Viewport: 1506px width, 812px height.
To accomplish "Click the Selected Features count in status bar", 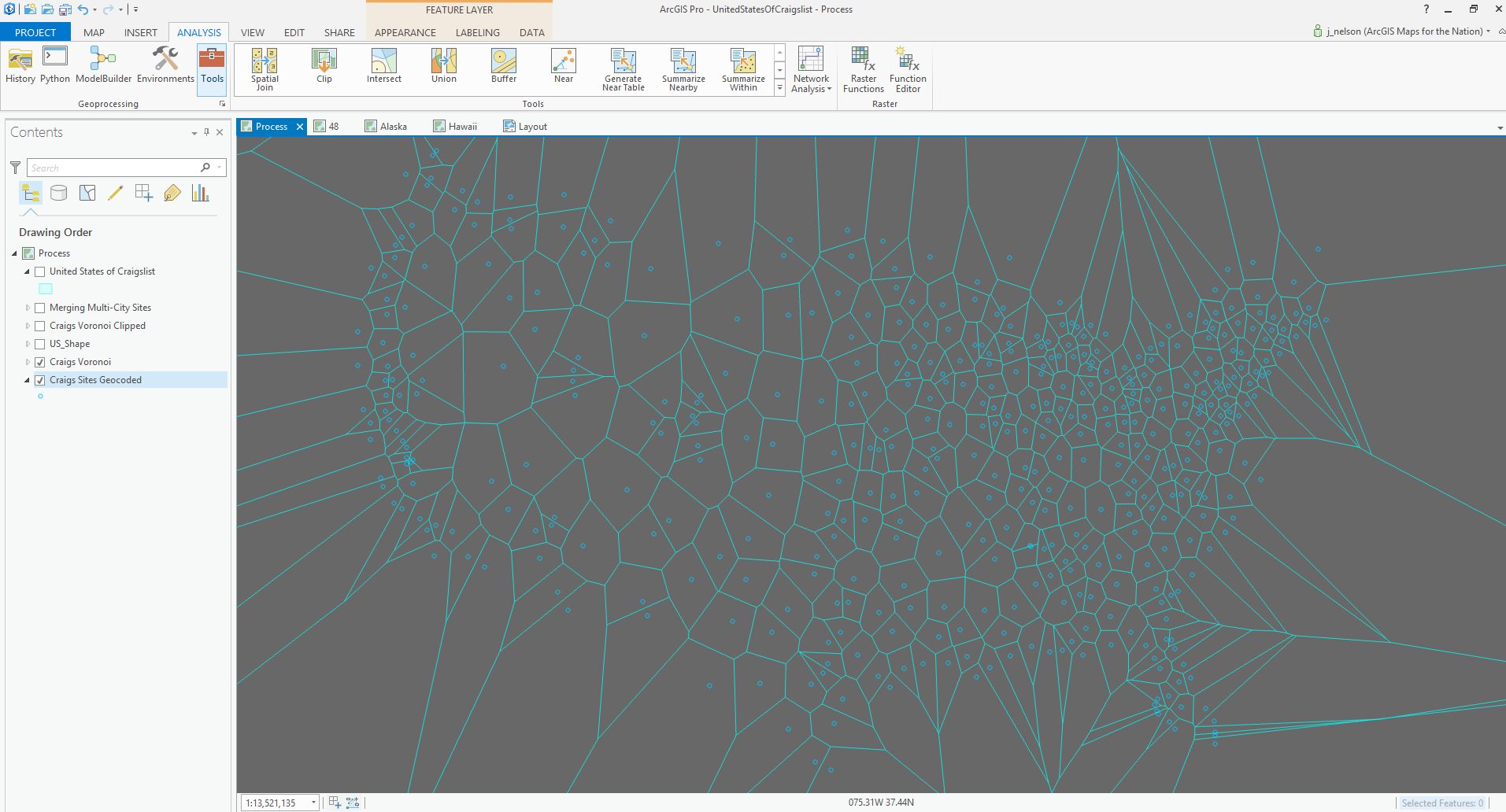I will (1442, 803).
